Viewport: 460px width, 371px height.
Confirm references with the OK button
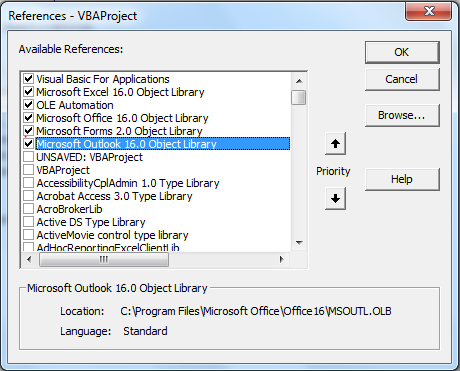(x=402, y=52)
